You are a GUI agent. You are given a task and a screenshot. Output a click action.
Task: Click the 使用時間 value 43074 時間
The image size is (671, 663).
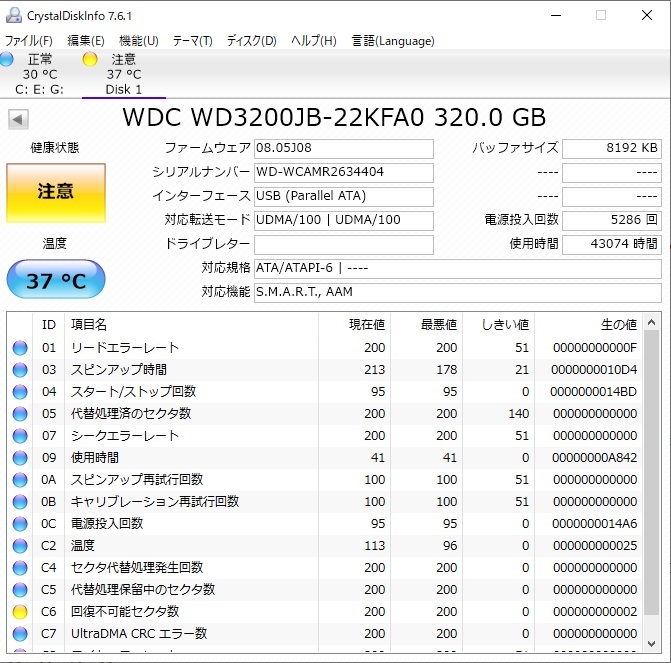[612, 244]
